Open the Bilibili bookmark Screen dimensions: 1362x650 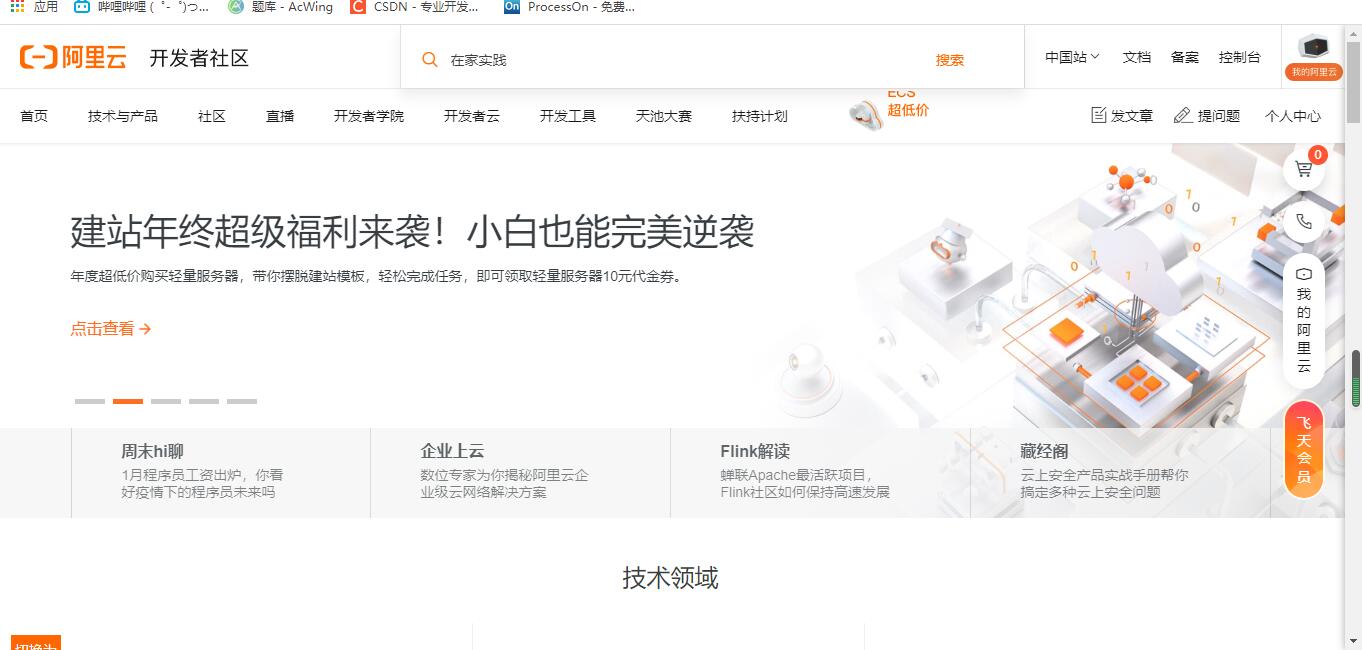[141, 6]
